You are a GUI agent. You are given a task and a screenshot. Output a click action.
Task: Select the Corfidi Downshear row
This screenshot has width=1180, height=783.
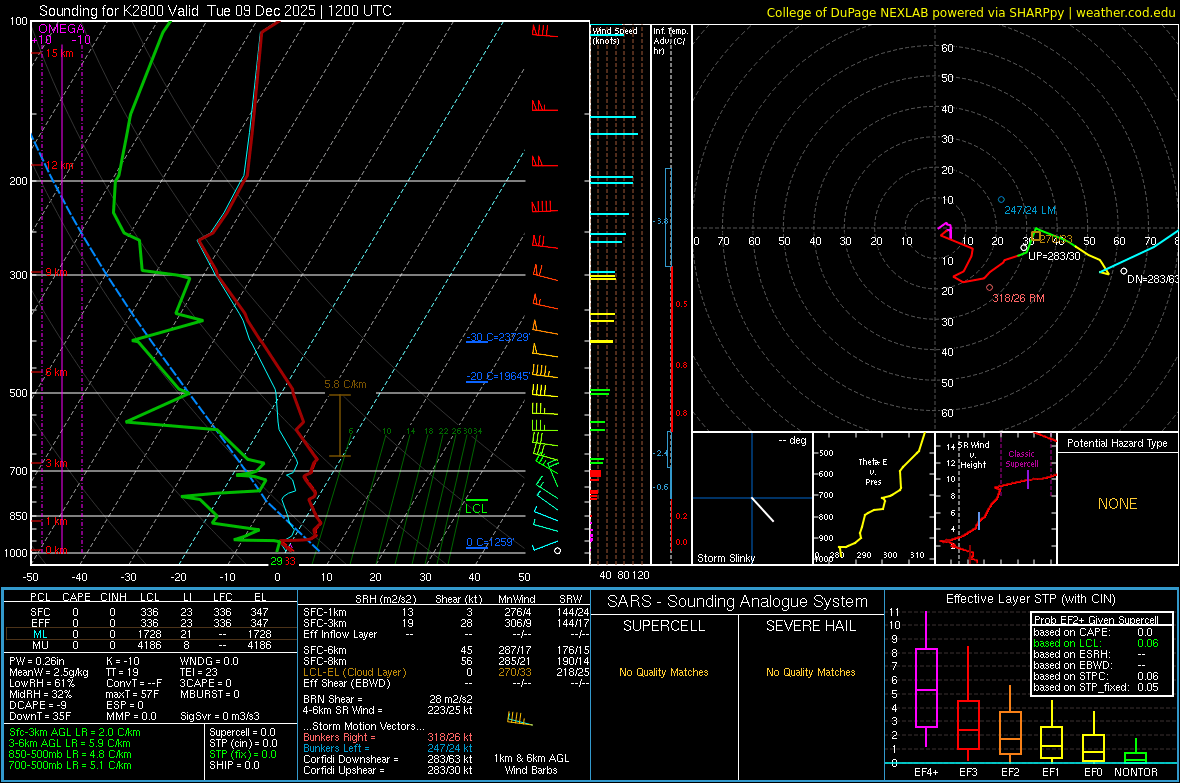[x=388, y=759]
